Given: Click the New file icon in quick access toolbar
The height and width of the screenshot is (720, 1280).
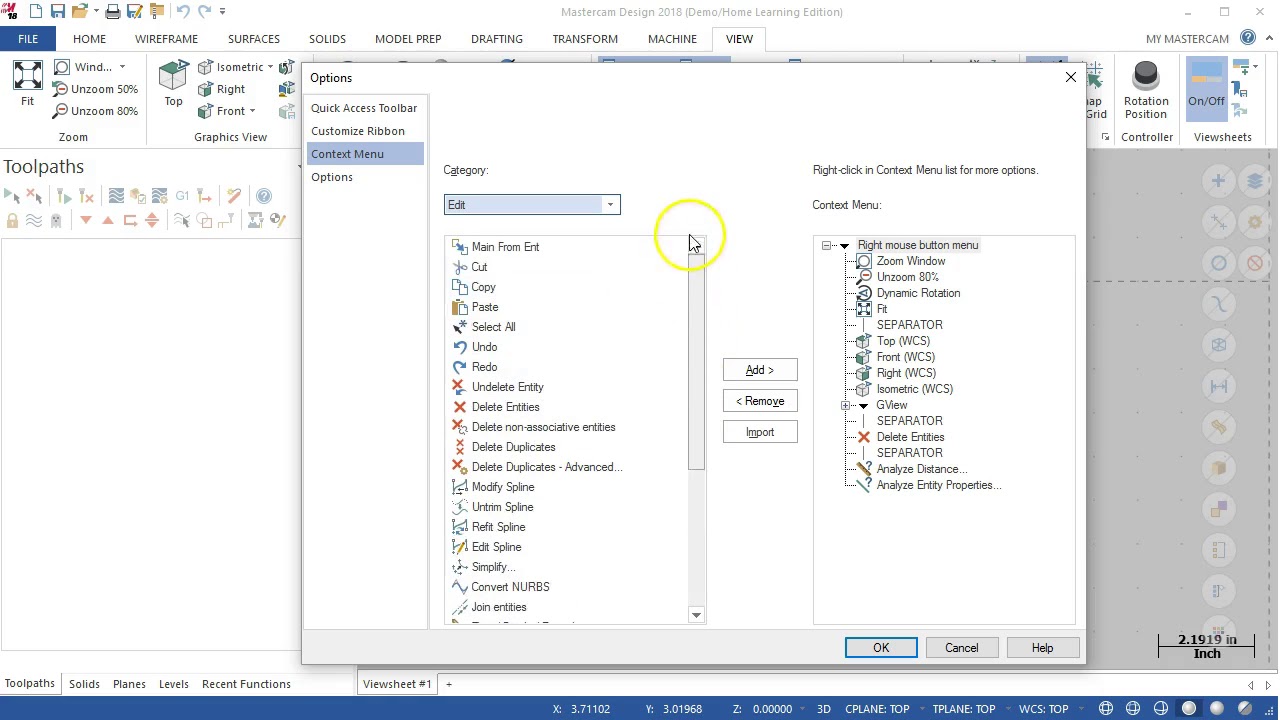Looking at the screenshot, I should point(36,12).
